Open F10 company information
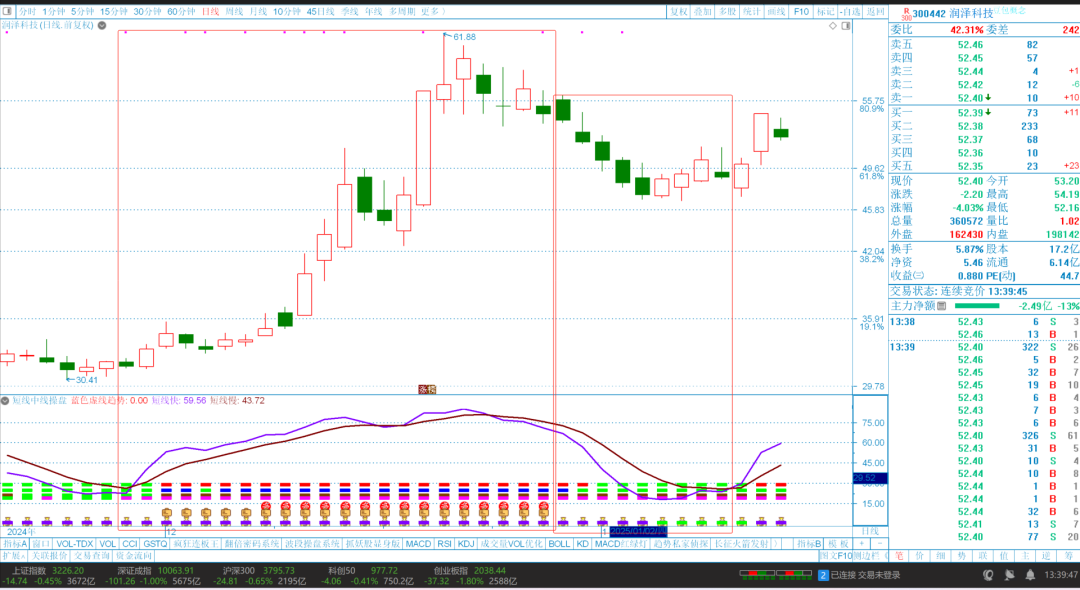This screenshot has height=590, width=1080. tap(801, 12)
